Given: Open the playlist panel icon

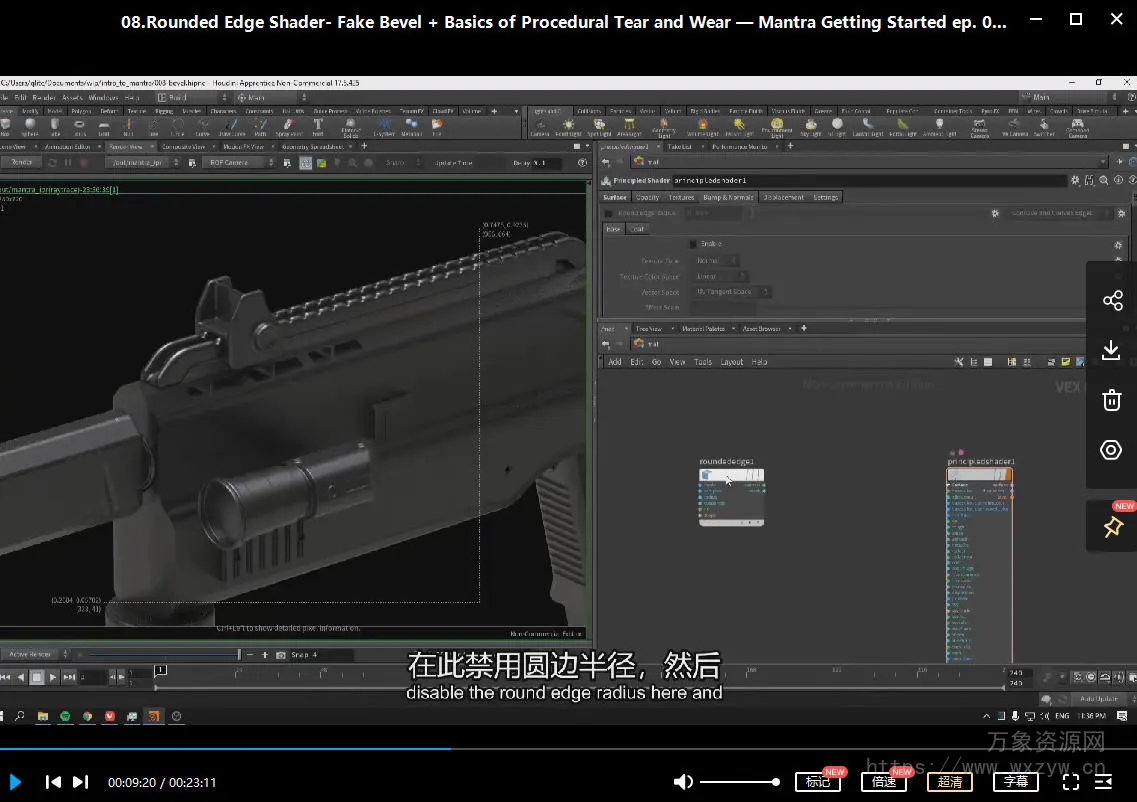Looking at the screenshot, I should tap(1104, 782).
